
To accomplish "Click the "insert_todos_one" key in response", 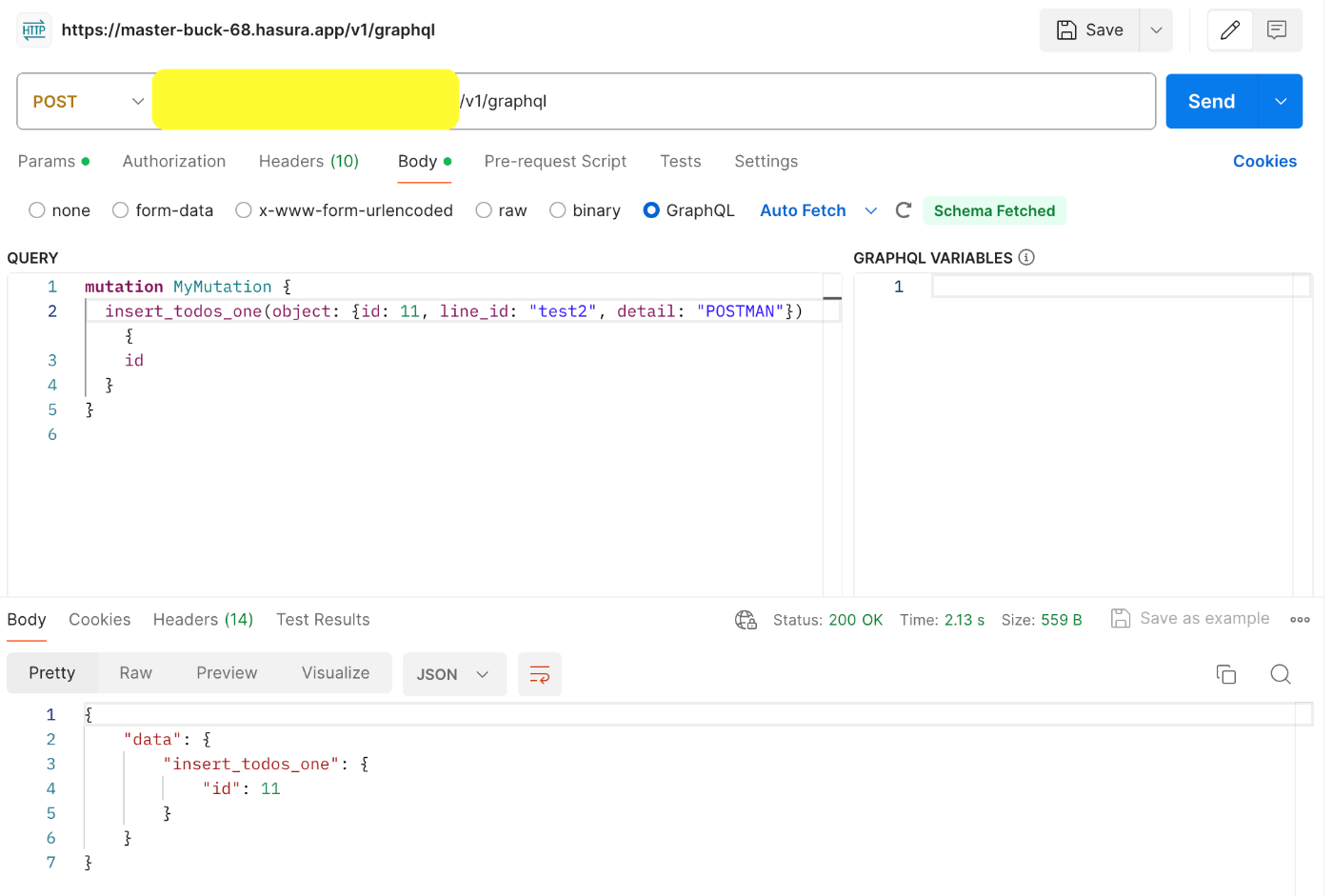I will pyautogui.click(x=251, y=765).
